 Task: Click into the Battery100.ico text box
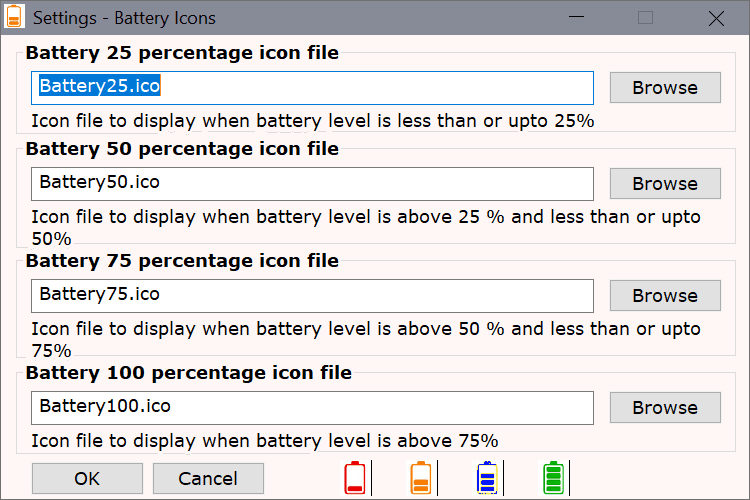click(x=312, y=408)
